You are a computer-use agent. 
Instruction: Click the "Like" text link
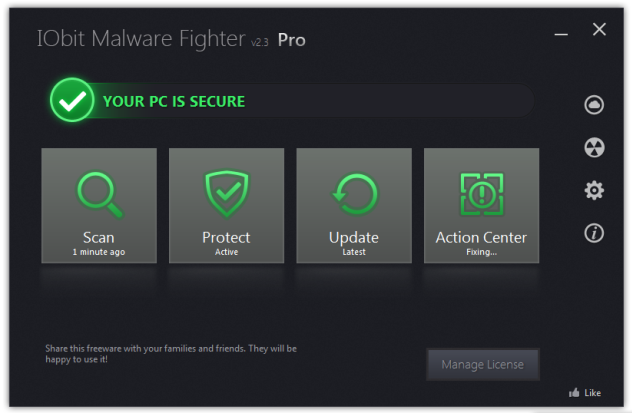[x=594, y=393]
